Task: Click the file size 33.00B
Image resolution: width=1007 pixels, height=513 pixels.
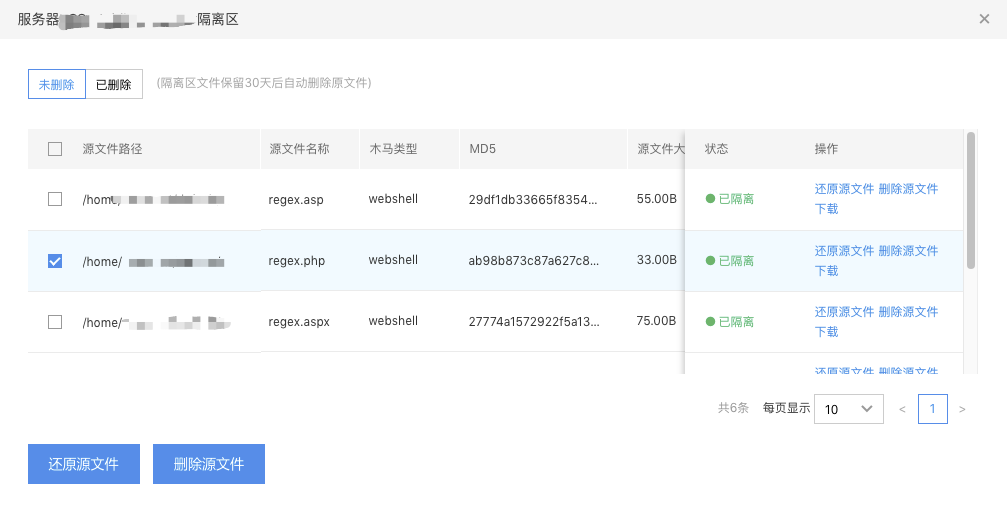Action: click(x=656, y=260)
